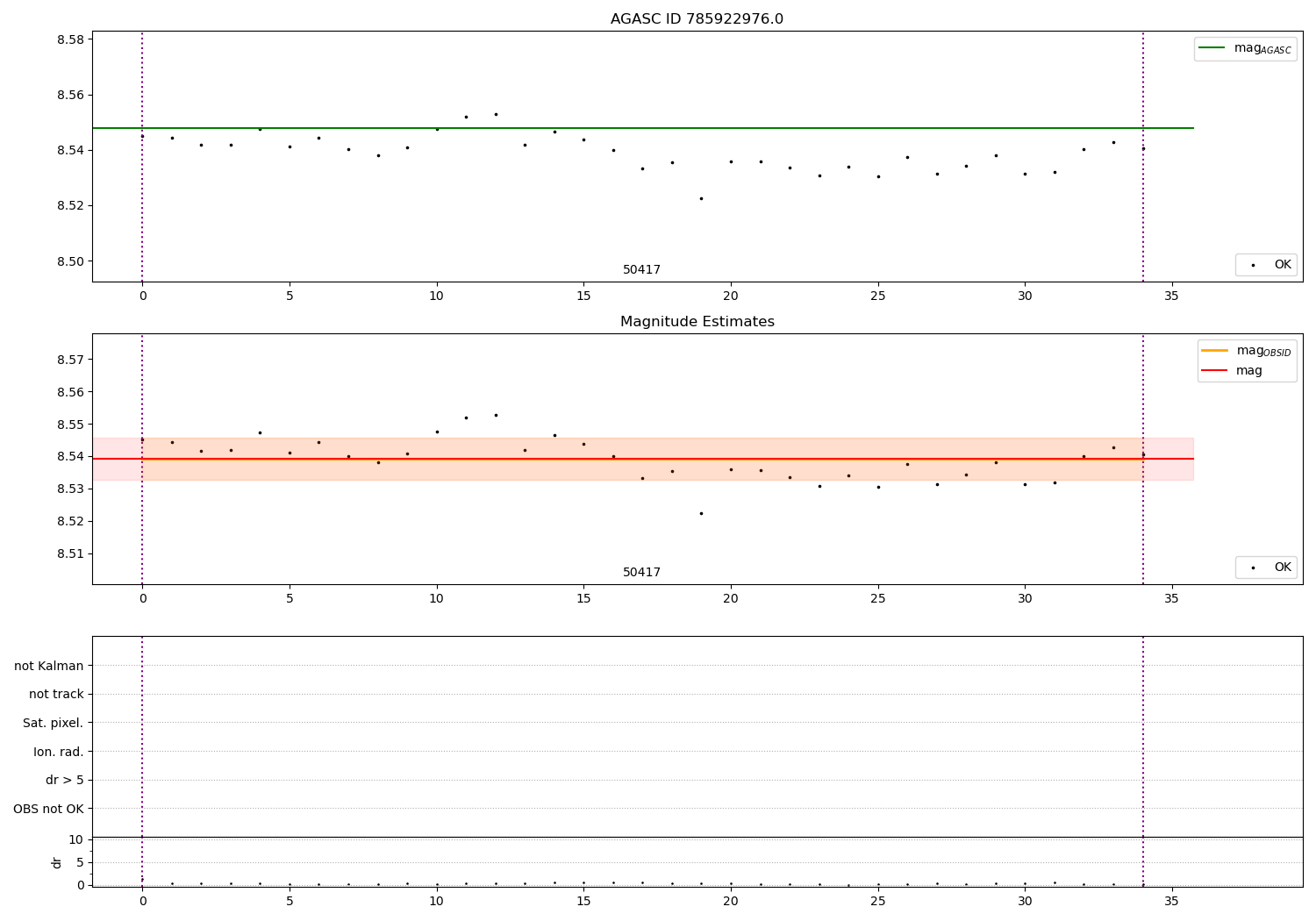Click dotted vertical line at 34, bottom panel

tap(1143, 760)
